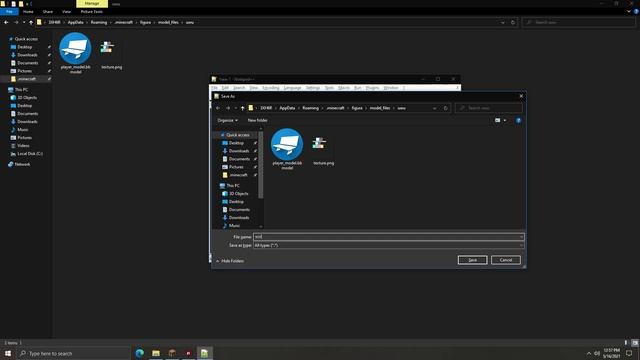Open the View tab in File Explorer
Screen dimensions: 640x360
(66, 12)
